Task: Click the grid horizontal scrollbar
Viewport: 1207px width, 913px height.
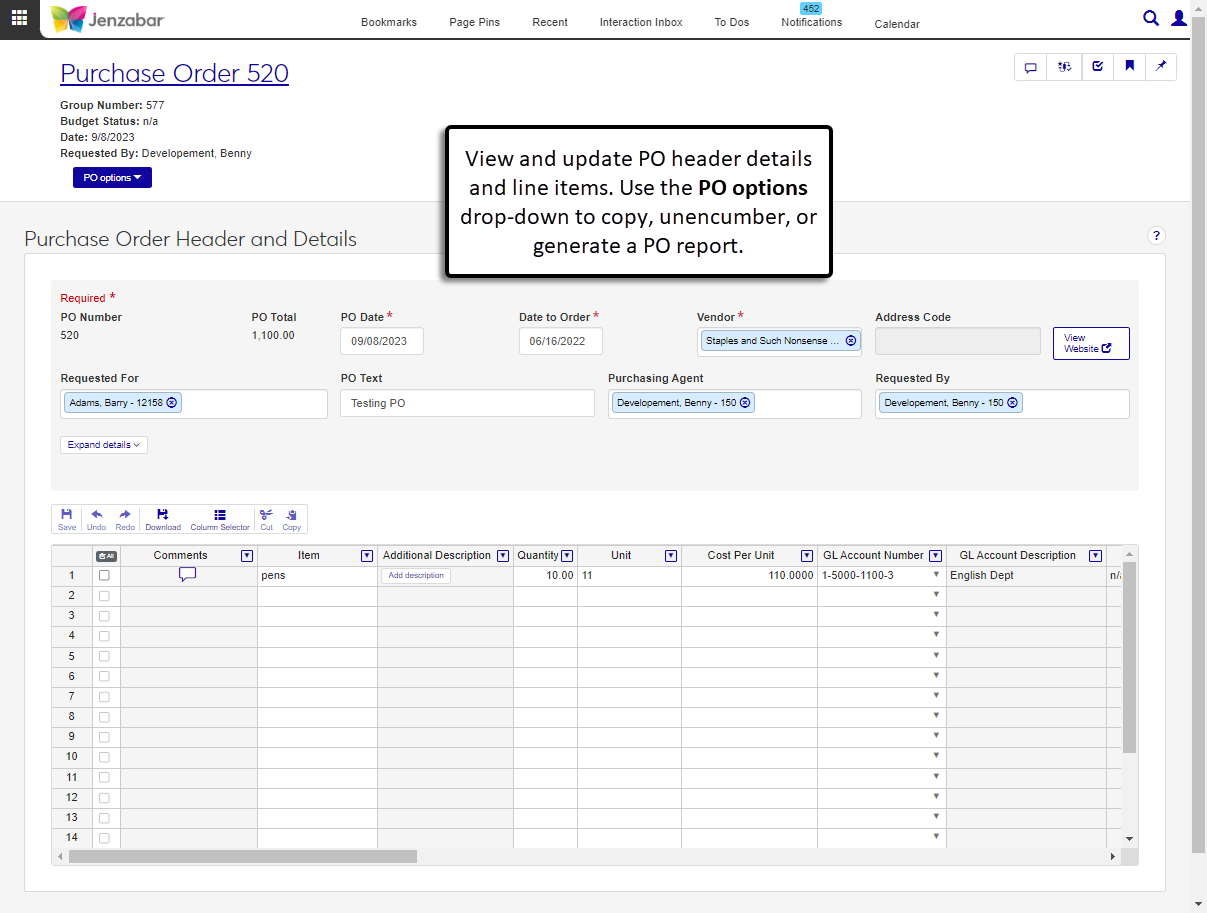Action: point(243,857)
